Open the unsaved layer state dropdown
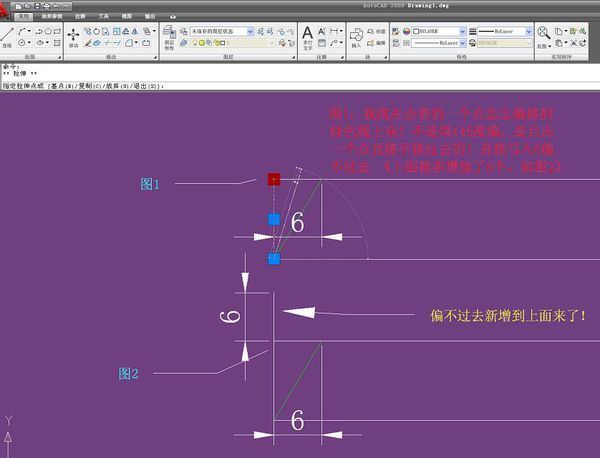The image size is (600, 458). 222,31
